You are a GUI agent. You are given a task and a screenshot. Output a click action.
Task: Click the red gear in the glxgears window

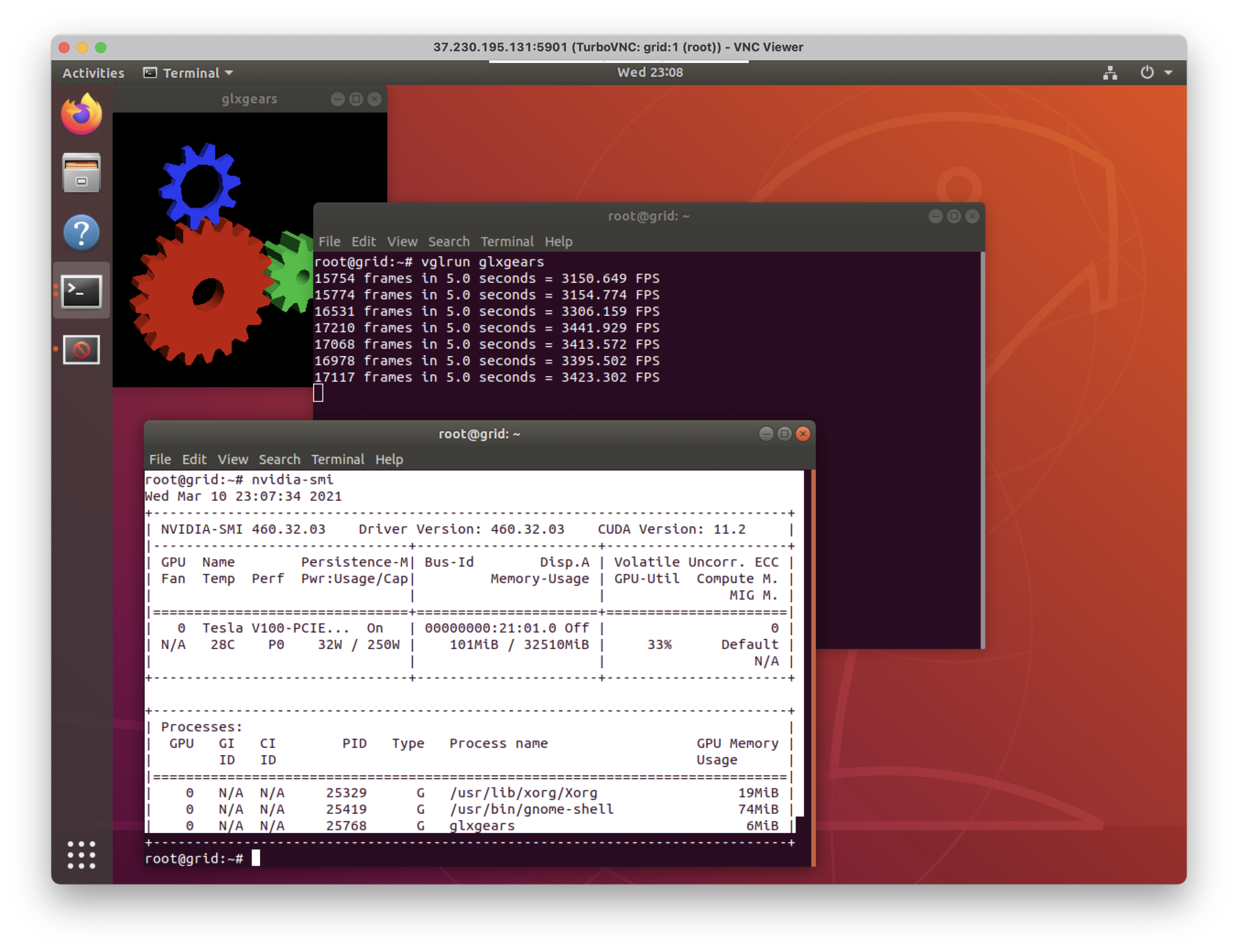coord(202,292)
